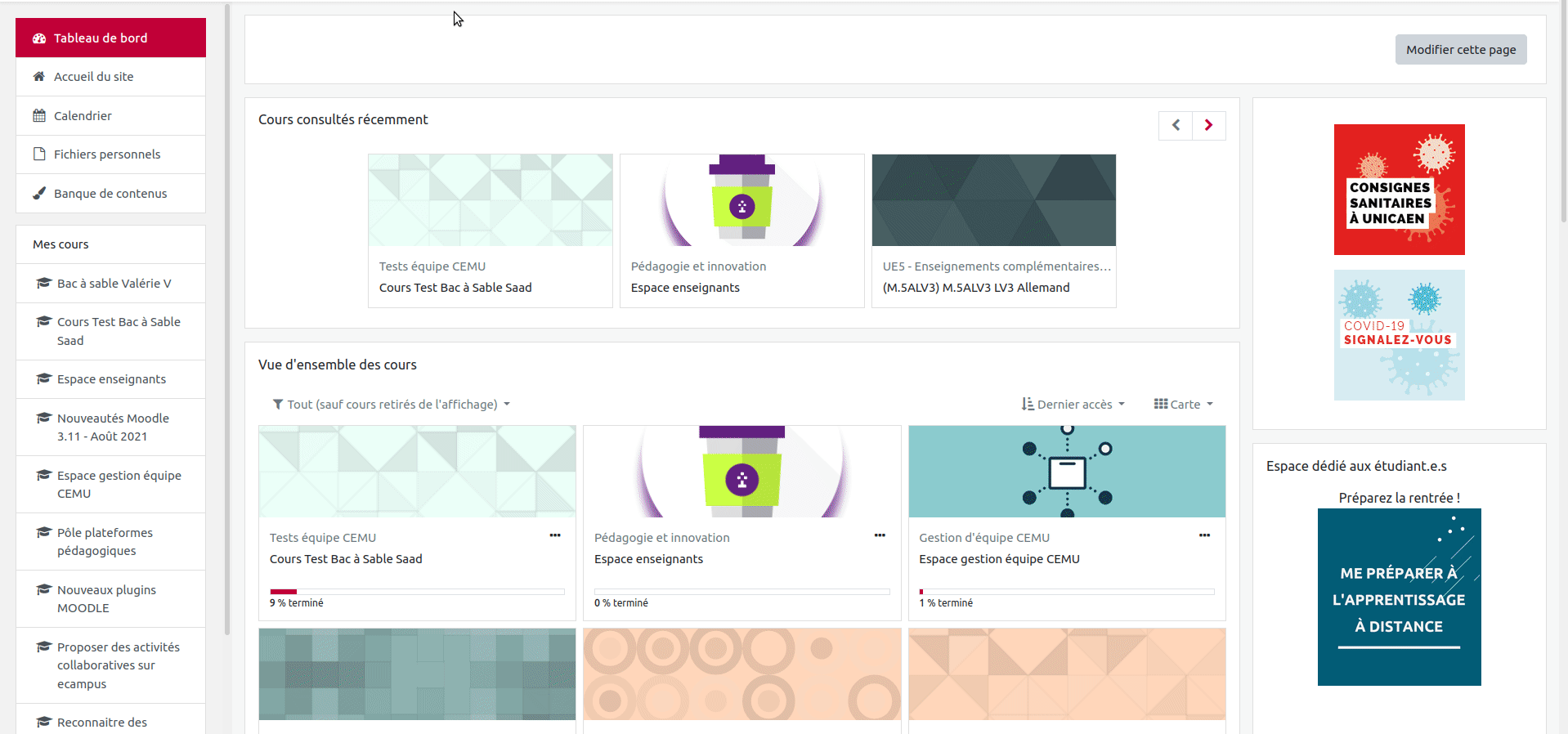Click the Banque de contenus brush icon
Screen dimensions: 1568x734
(39, 194)
